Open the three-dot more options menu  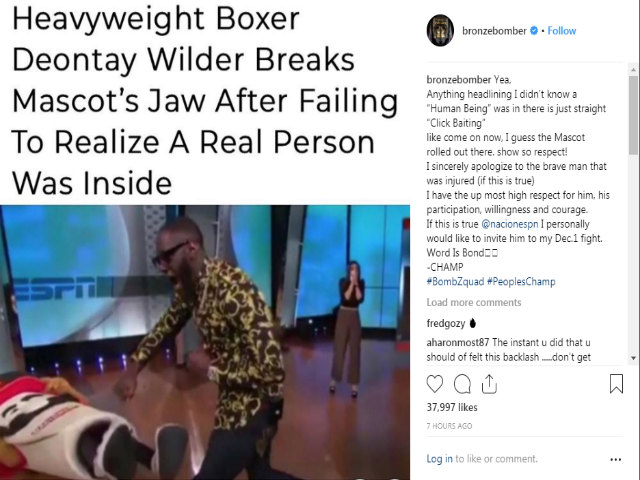click(616, 460)
